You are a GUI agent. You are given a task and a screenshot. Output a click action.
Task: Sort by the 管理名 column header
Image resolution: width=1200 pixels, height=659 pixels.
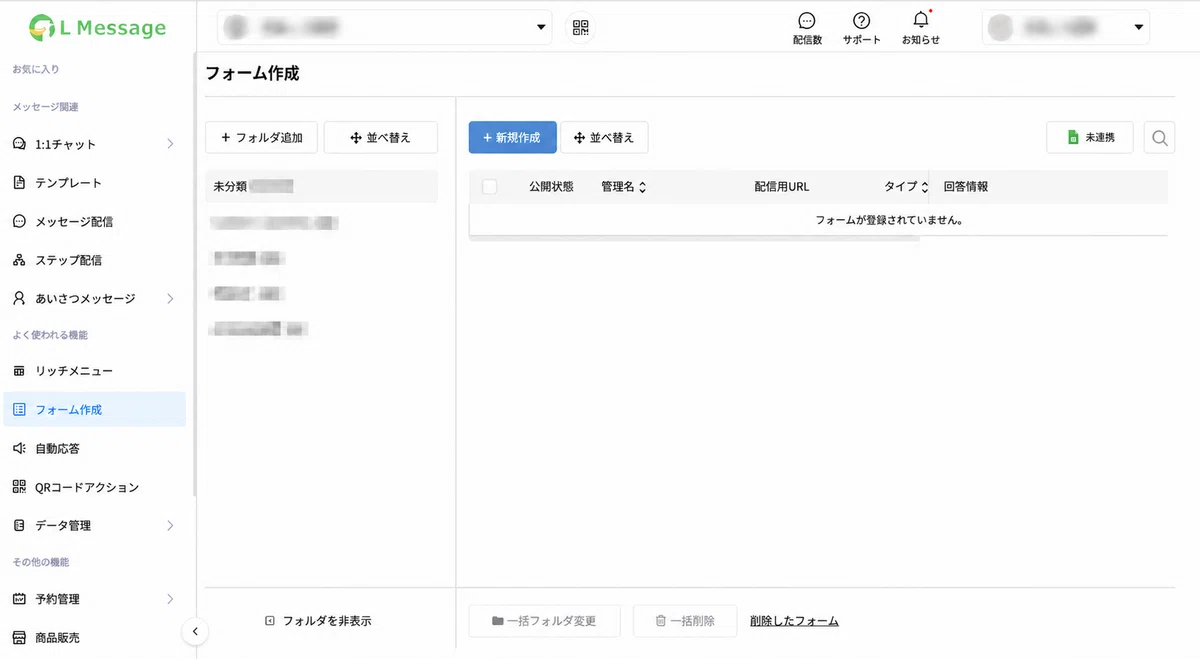(623, 187)
